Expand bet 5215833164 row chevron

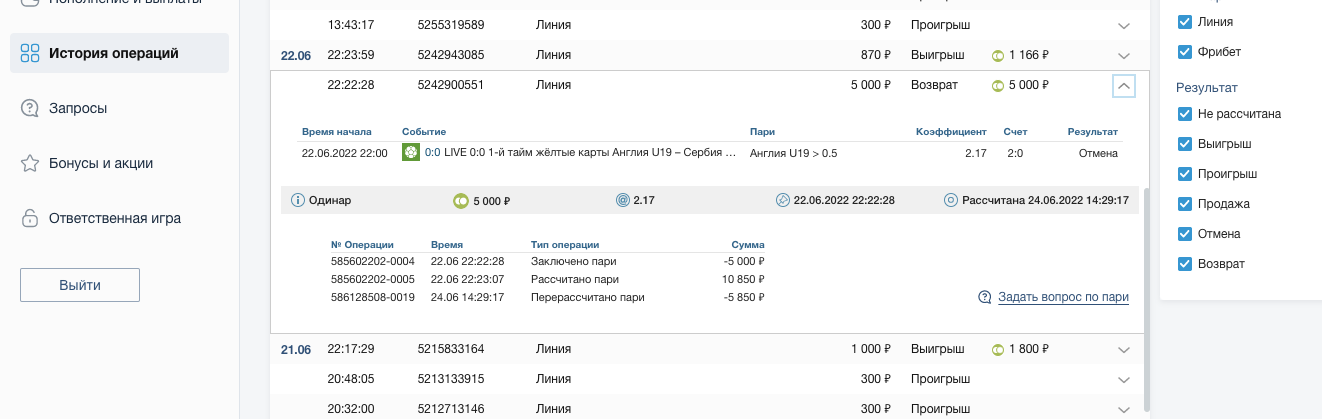(1123, 350)
